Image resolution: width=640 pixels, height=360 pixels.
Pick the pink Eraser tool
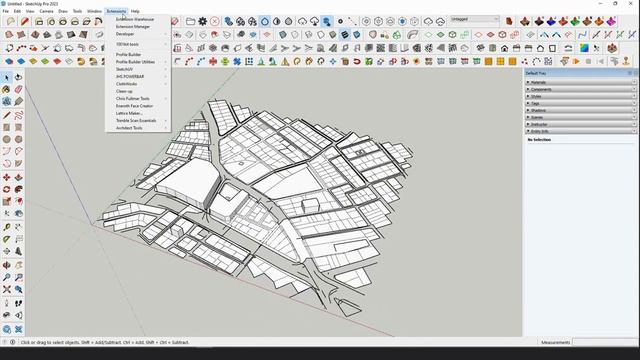18,89
